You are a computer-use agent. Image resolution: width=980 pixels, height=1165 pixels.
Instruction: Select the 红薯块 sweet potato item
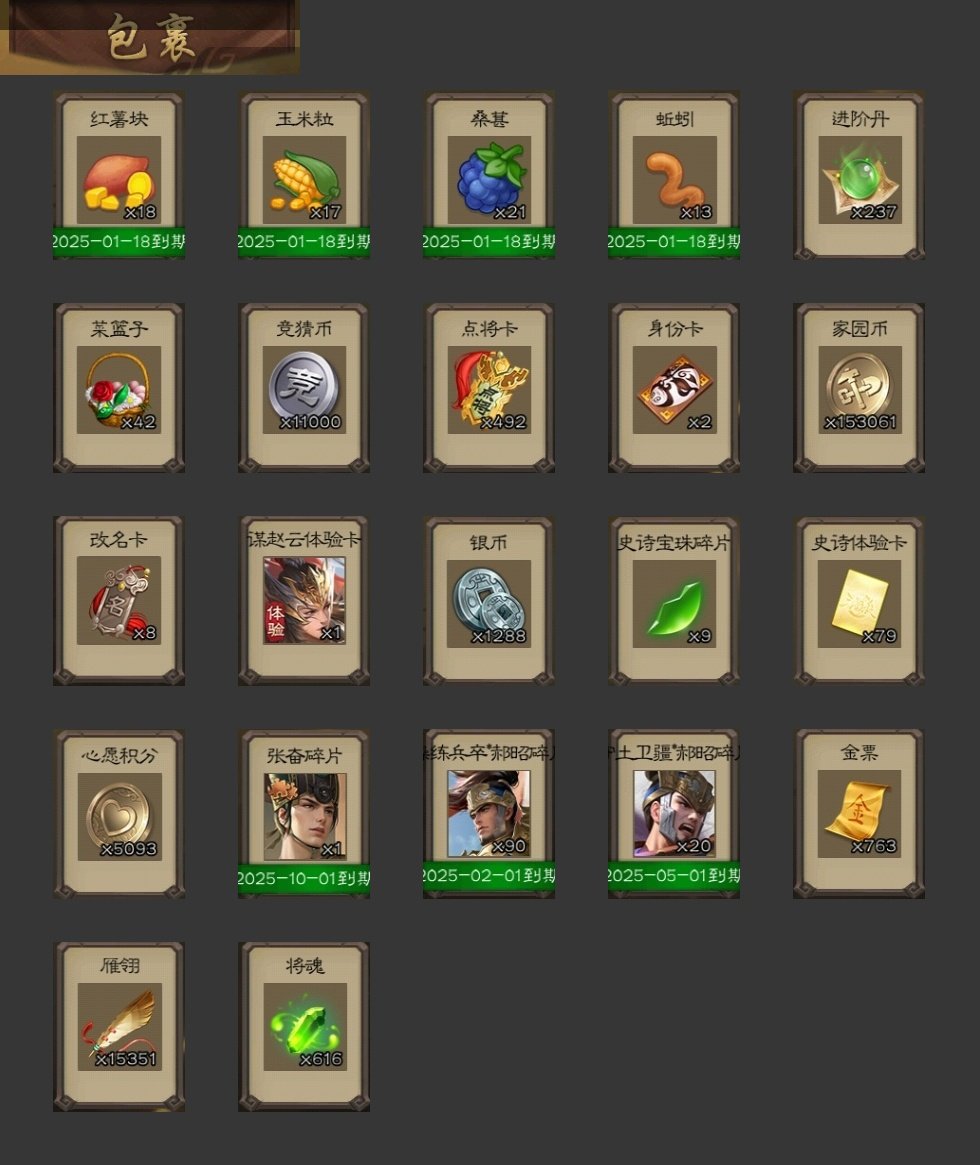pyautogui.click(x=119, y=175)
